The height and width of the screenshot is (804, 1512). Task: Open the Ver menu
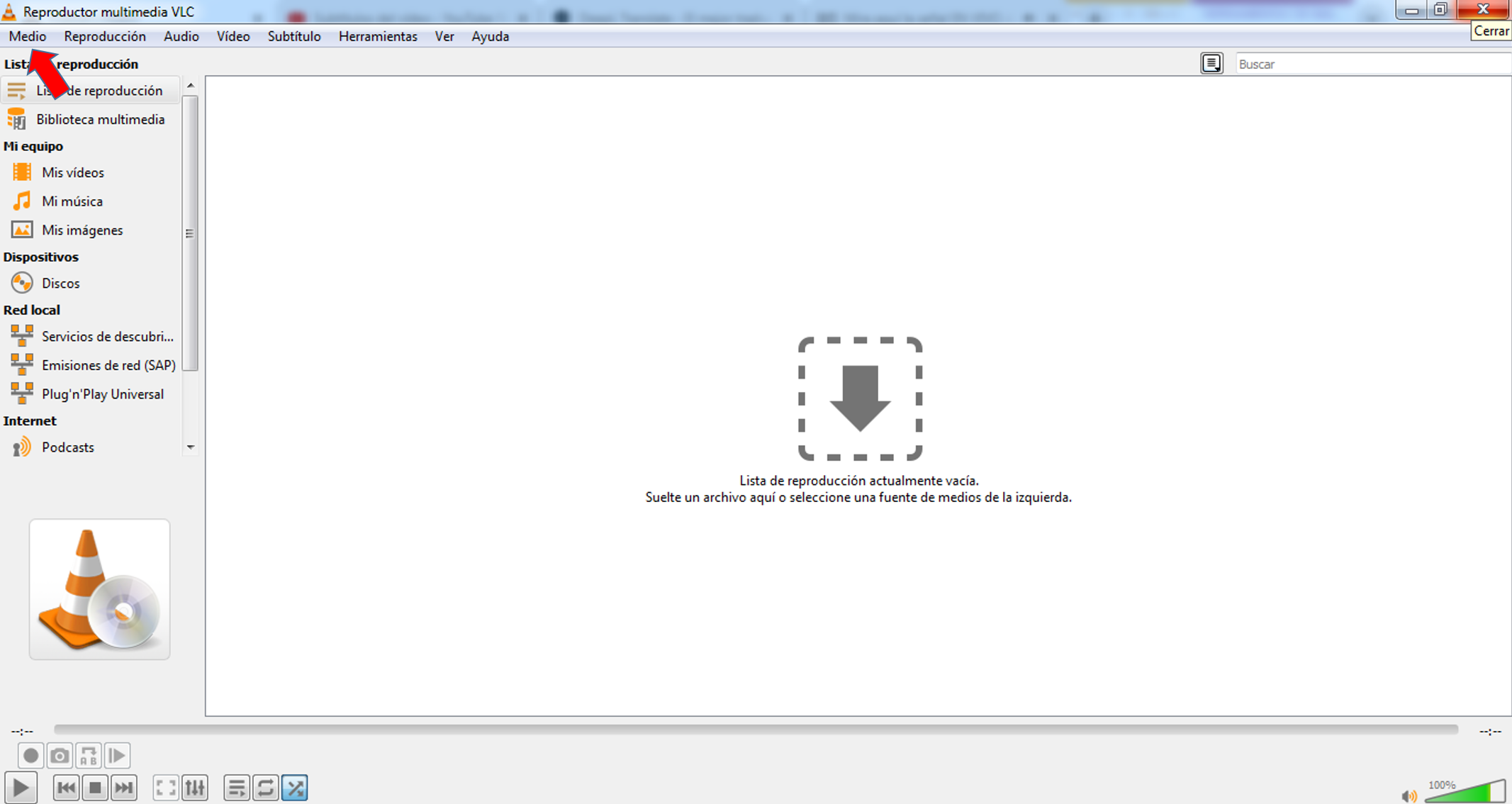pos(444,36)
